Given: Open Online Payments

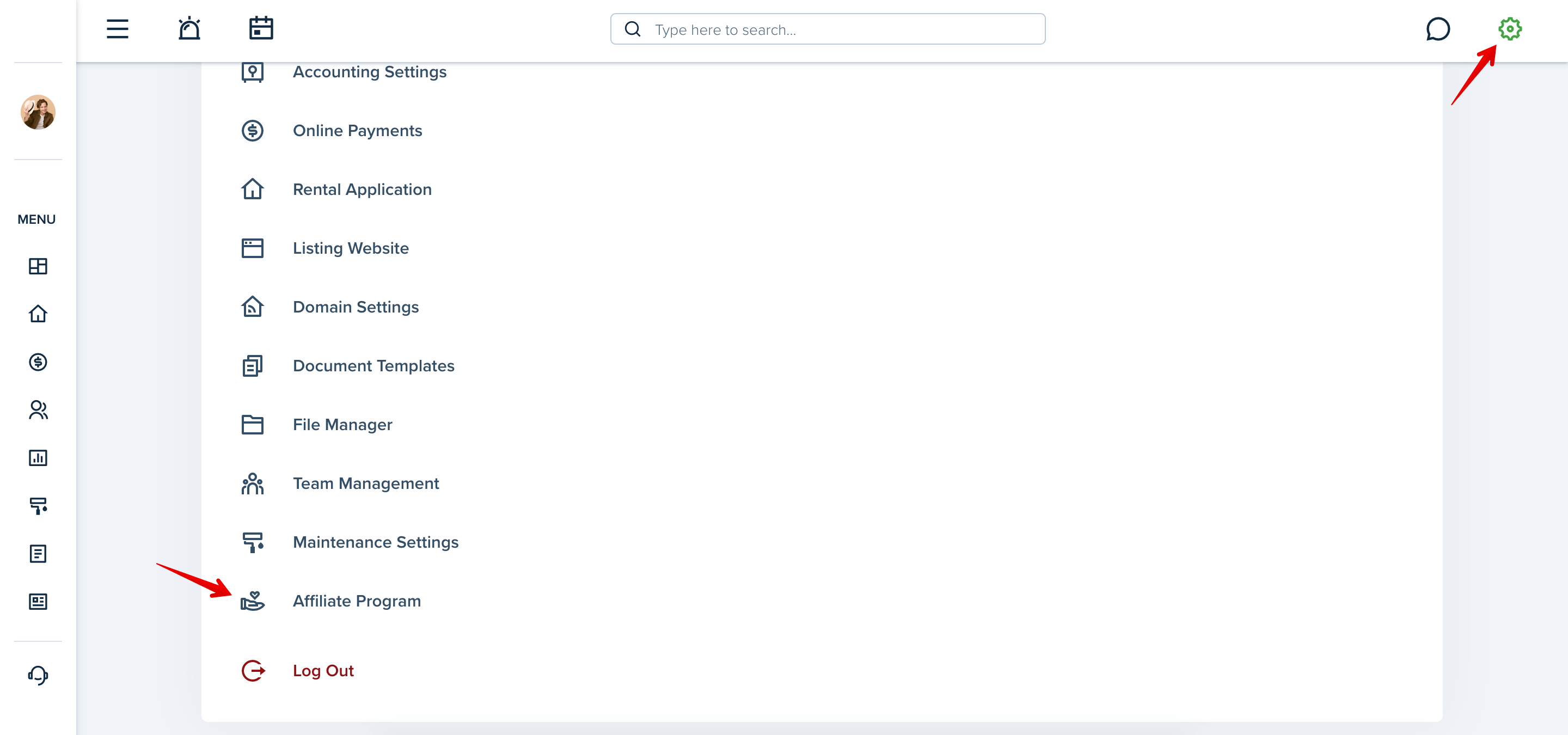Looking at the screenshot, I should [x=357, y=131].
